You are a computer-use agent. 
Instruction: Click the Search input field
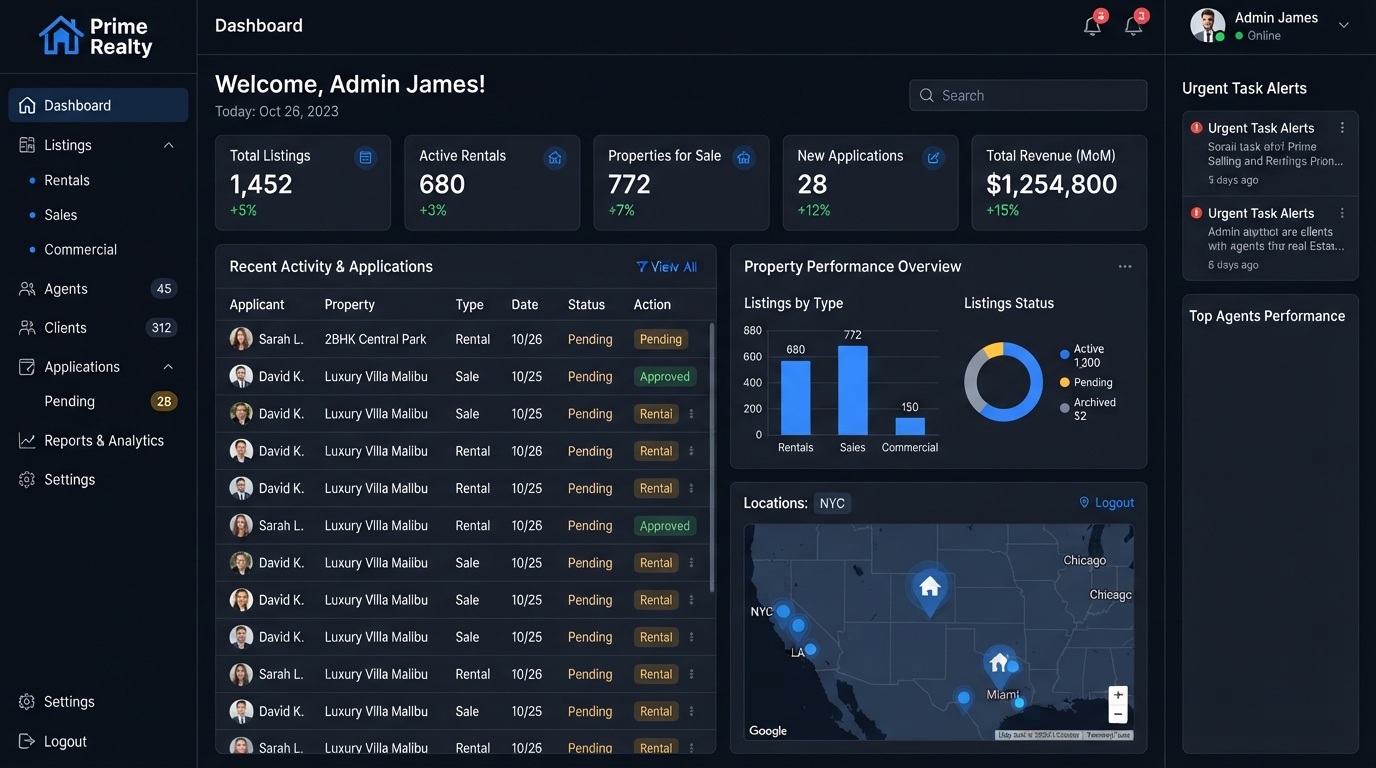tap(1028, 95)
